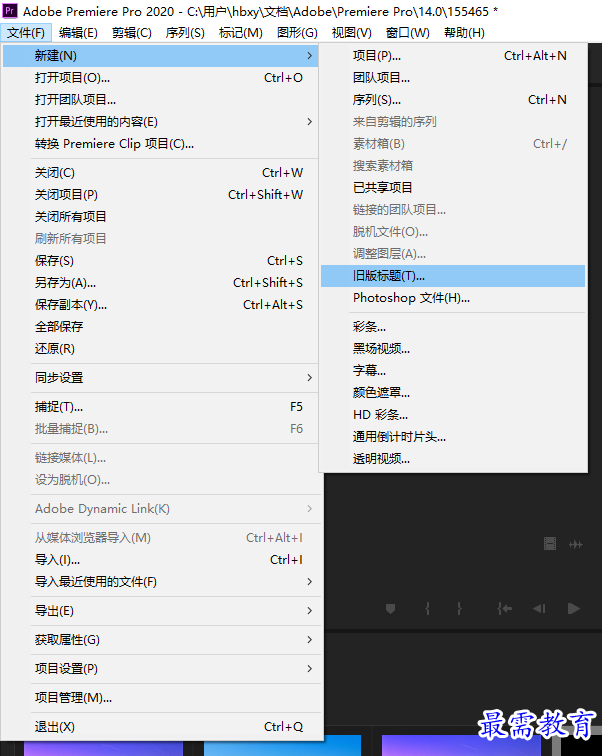The height and width of the screenshot is (756, 602).
Task: Select 透明视频... in New submenu
Action: coord(453,459)
